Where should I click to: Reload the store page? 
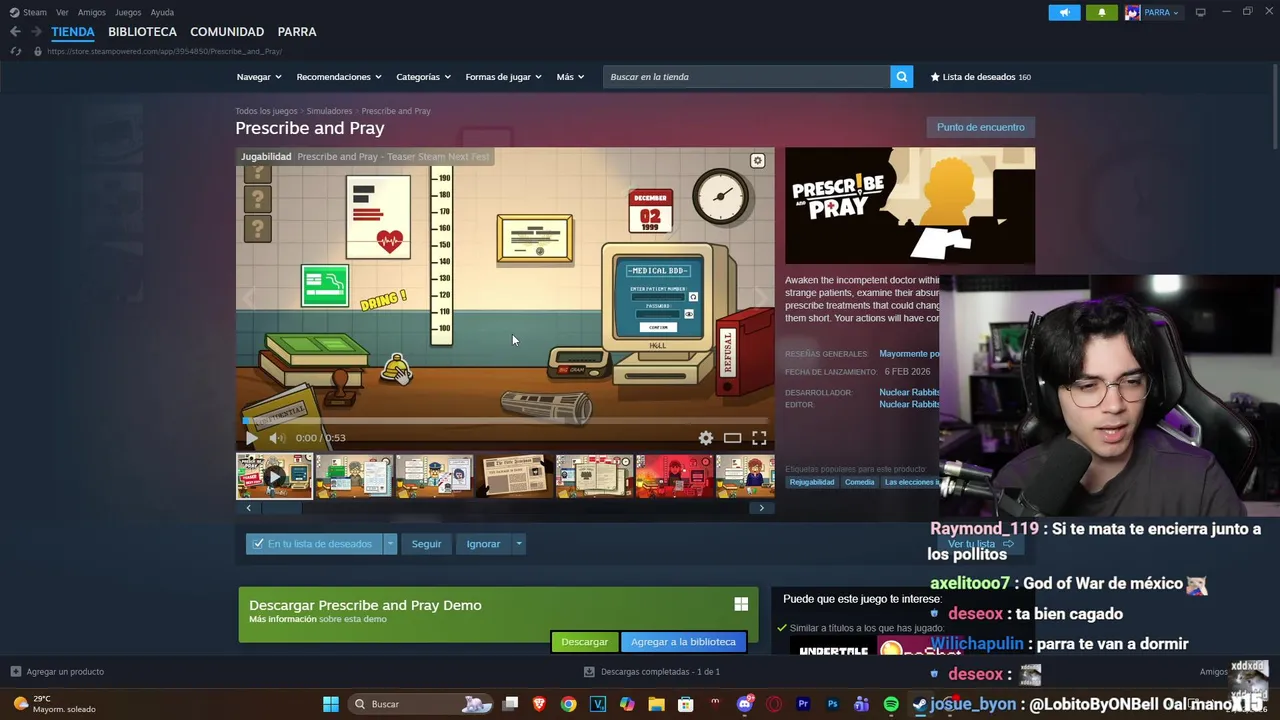click(x=15, y=51)
